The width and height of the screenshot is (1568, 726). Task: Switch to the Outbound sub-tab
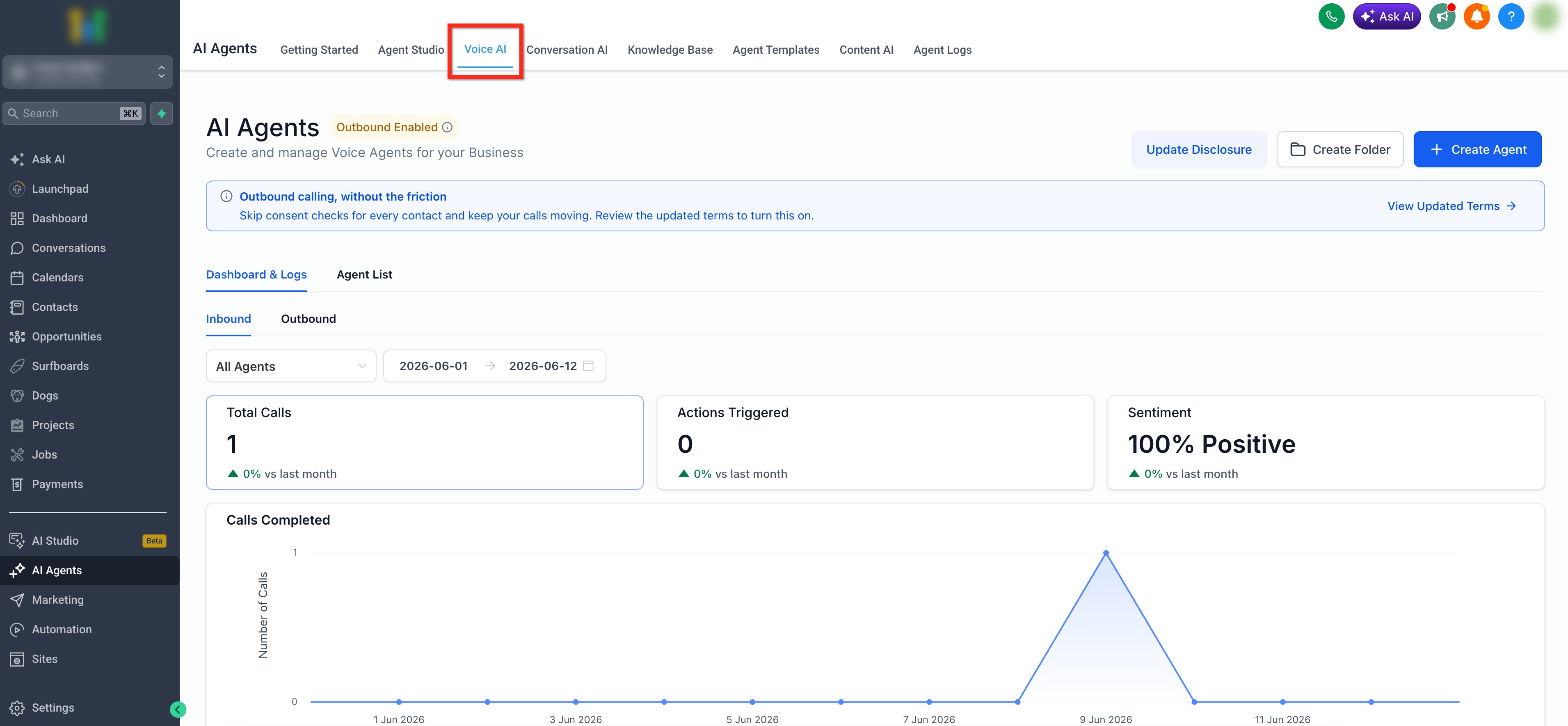click(308, 319)
